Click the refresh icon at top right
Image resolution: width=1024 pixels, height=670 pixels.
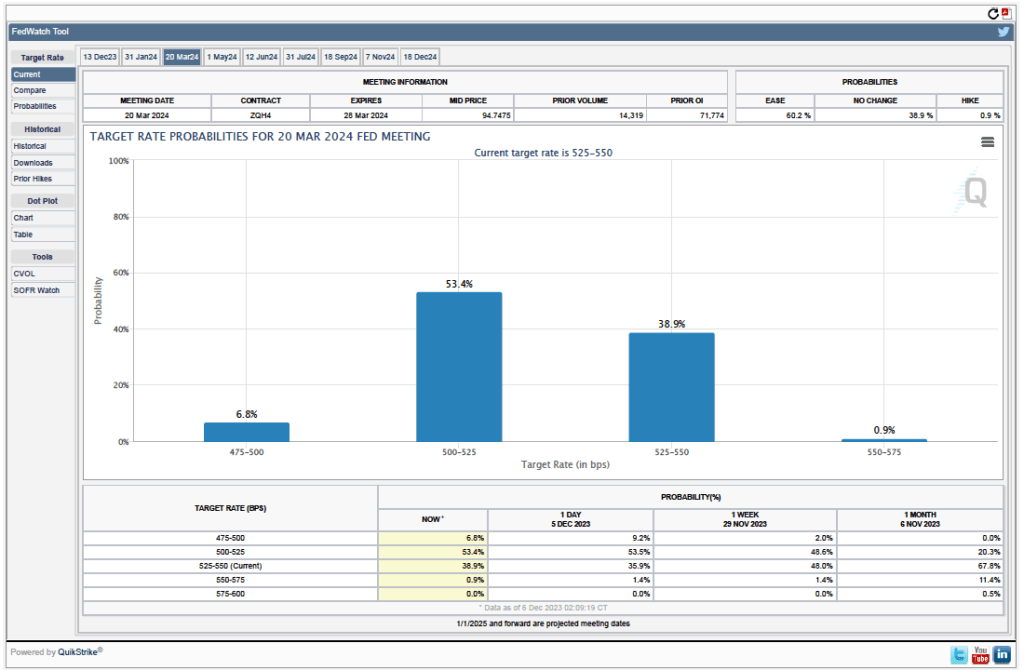993,13
